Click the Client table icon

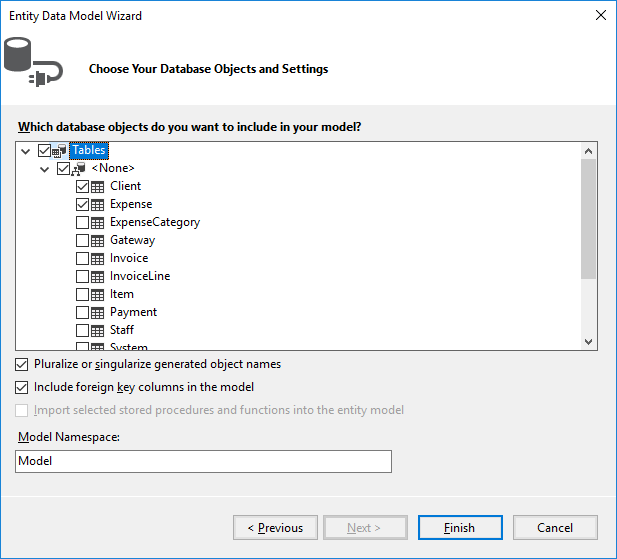click(x=98, y=186)
